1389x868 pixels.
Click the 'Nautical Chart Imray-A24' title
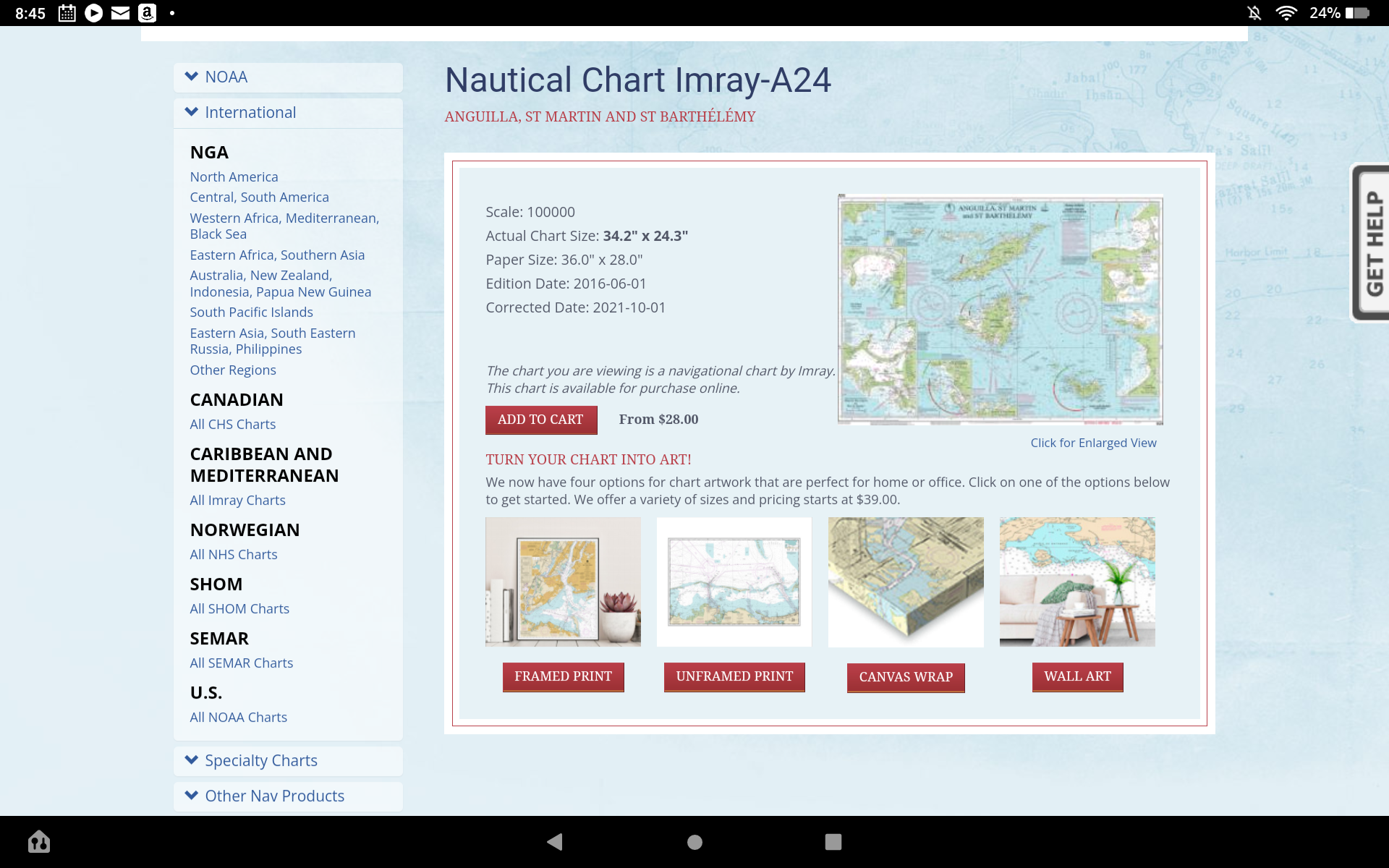coord(637,80)
